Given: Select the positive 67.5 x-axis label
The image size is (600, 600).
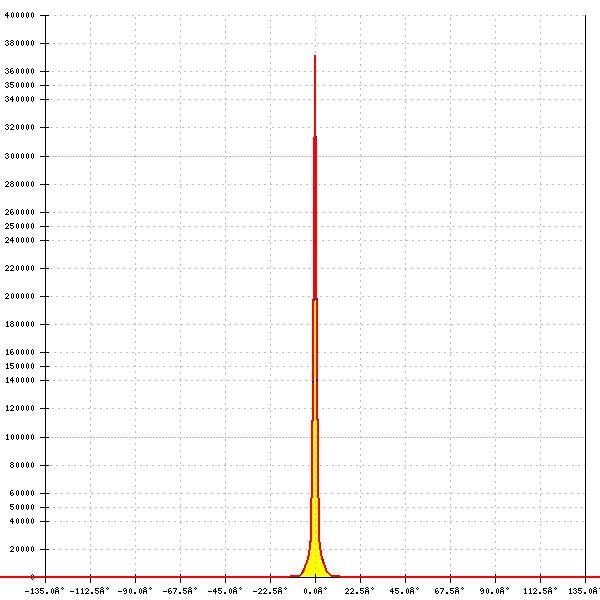Looking at the screenshot, I should click(x=450, y=591).
